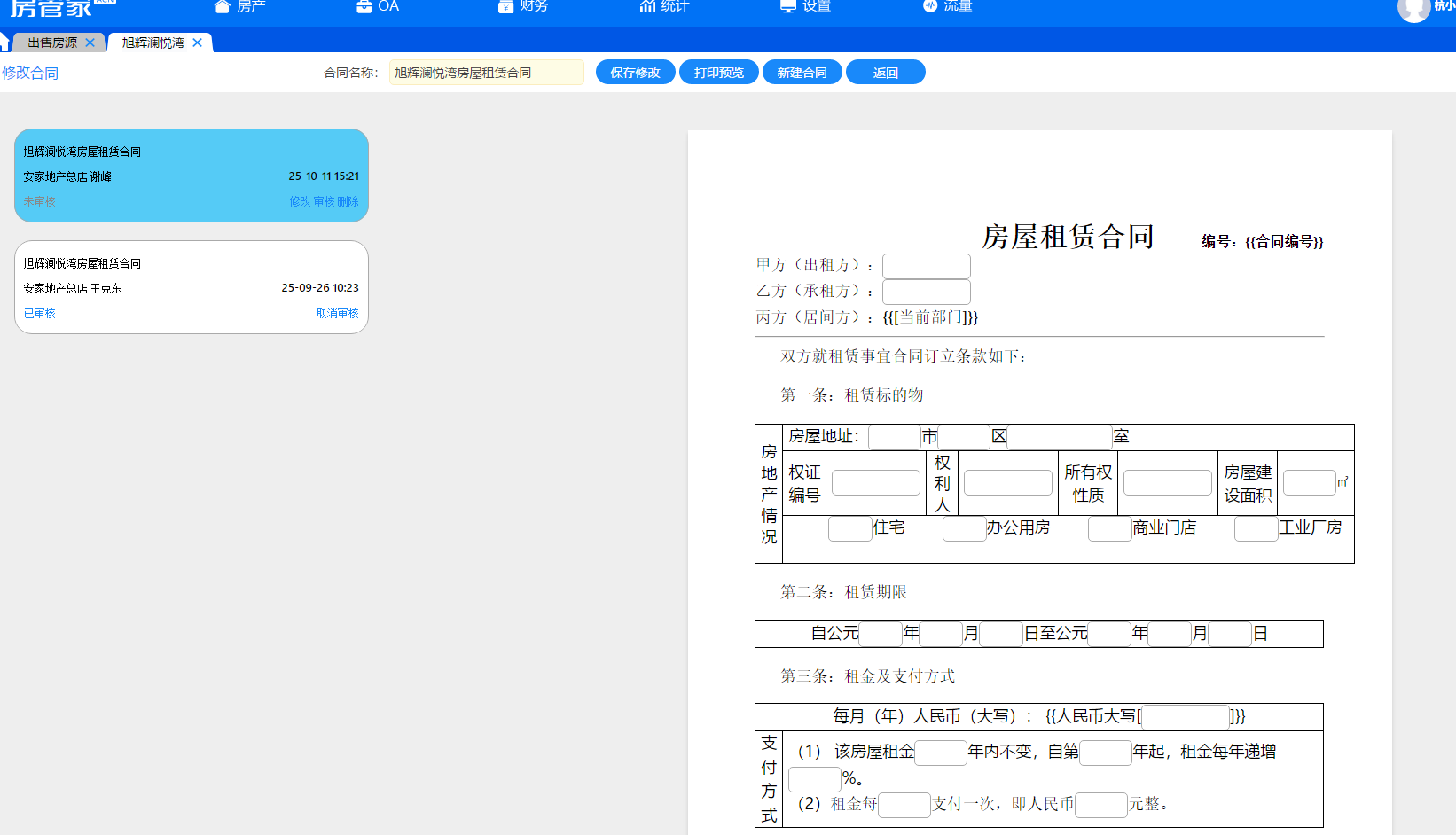The image size is (1456, 835).
Task: Click the 流量 traffic icon in top bar
Action: click(x=929, y=6)
